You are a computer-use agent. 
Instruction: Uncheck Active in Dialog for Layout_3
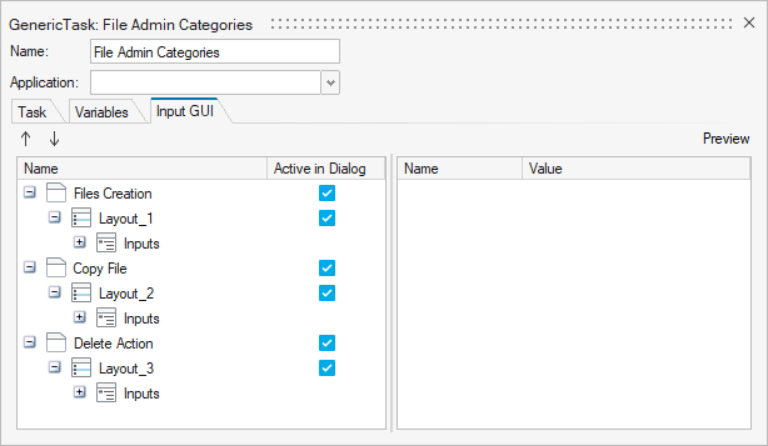[327, 368]
